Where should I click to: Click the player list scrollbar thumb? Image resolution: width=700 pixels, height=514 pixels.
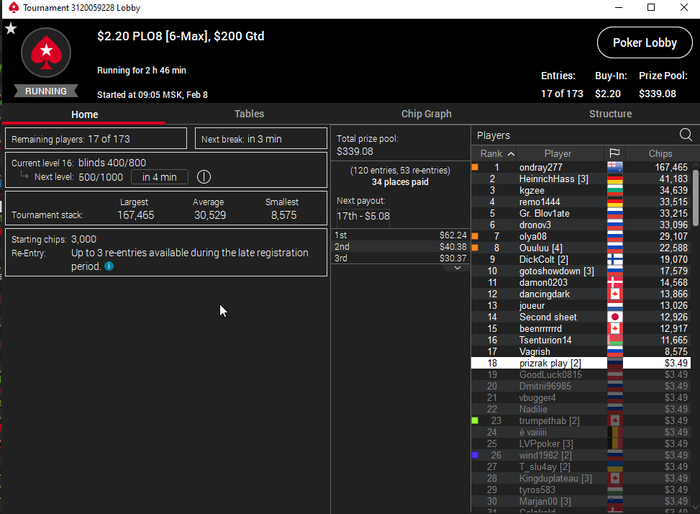(696, 196)
